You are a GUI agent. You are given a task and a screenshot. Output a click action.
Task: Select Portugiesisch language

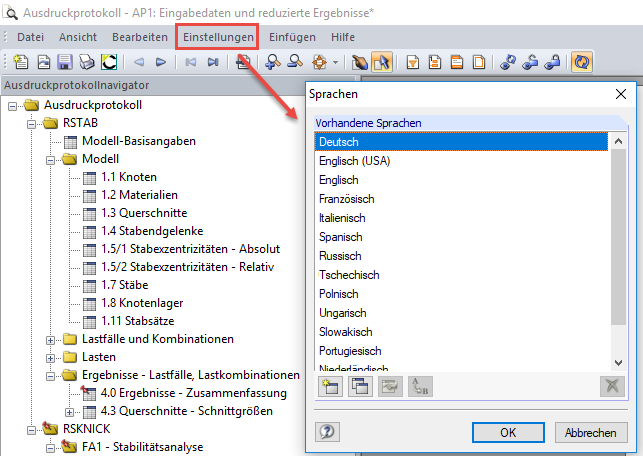(x=461, y=351)
